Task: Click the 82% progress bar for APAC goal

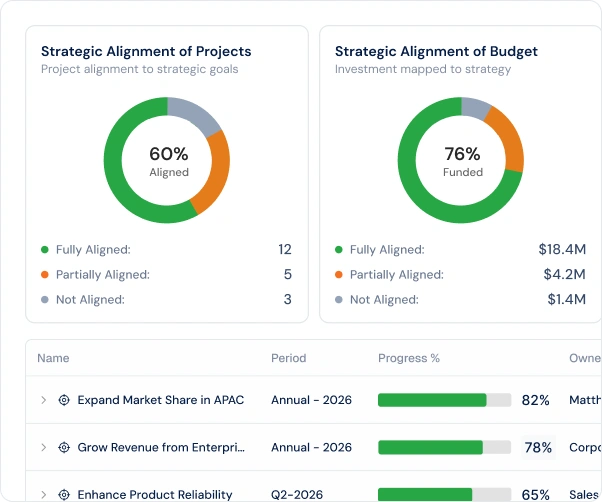Action: coord(445,400)
